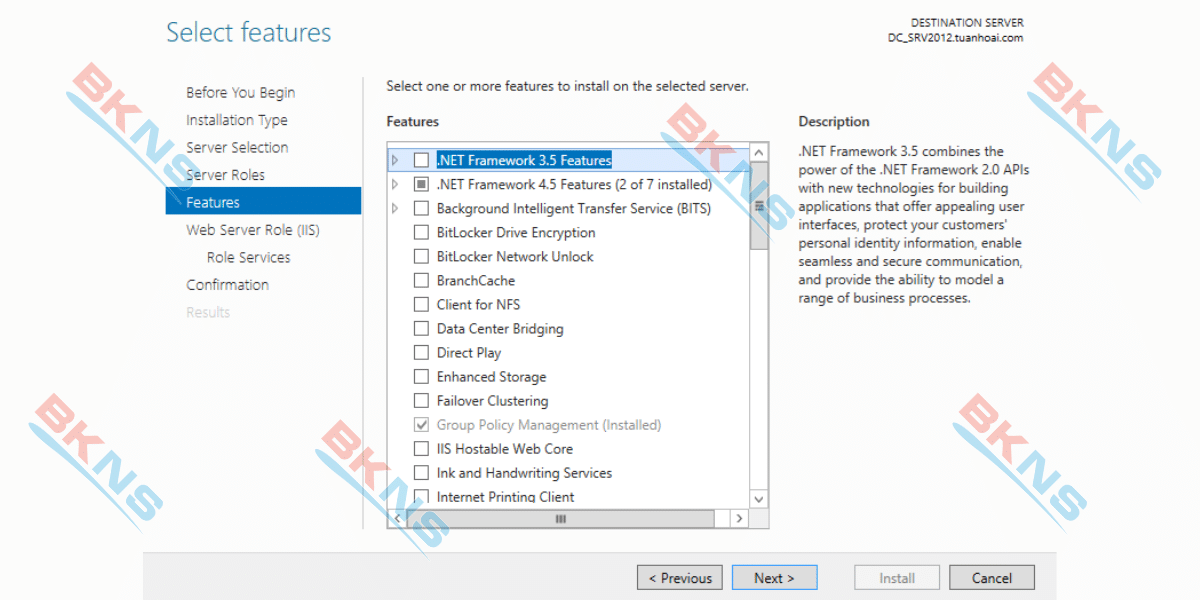Click the Previous button
This screenshot has height=600, width=1200.
680,578
